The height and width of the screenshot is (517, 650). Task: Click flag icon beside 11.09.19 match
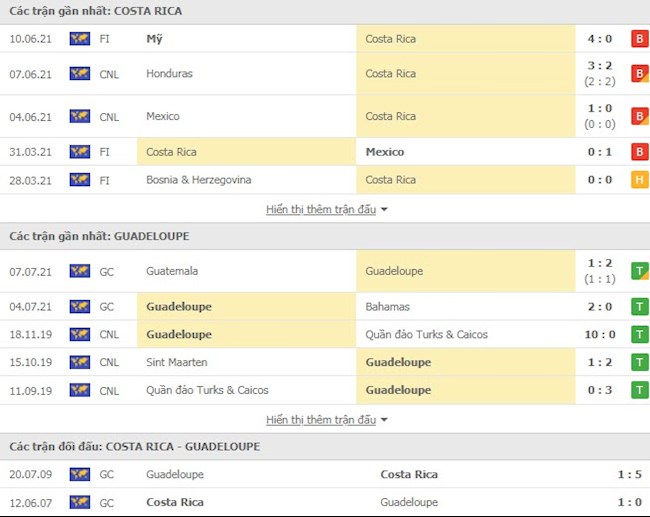(x=79, y=390)
